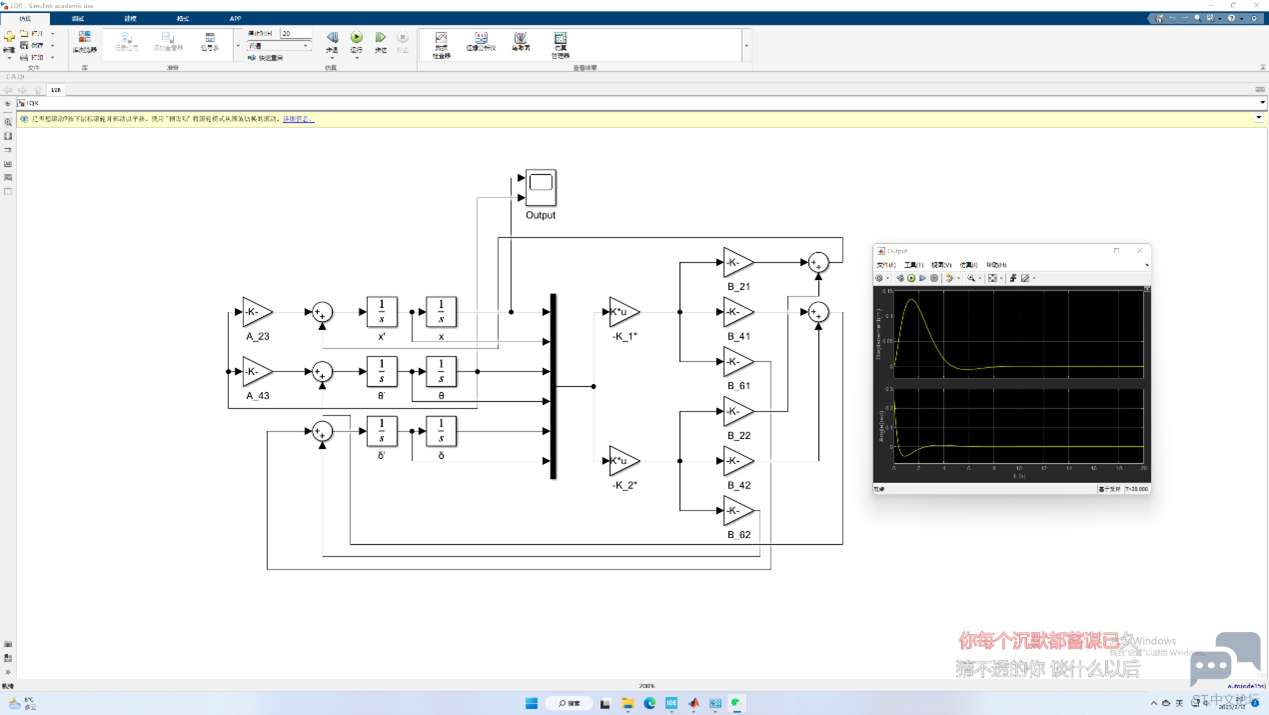Select the LQR model tab
The image size is (1269, 715).
tap(56, 90)
